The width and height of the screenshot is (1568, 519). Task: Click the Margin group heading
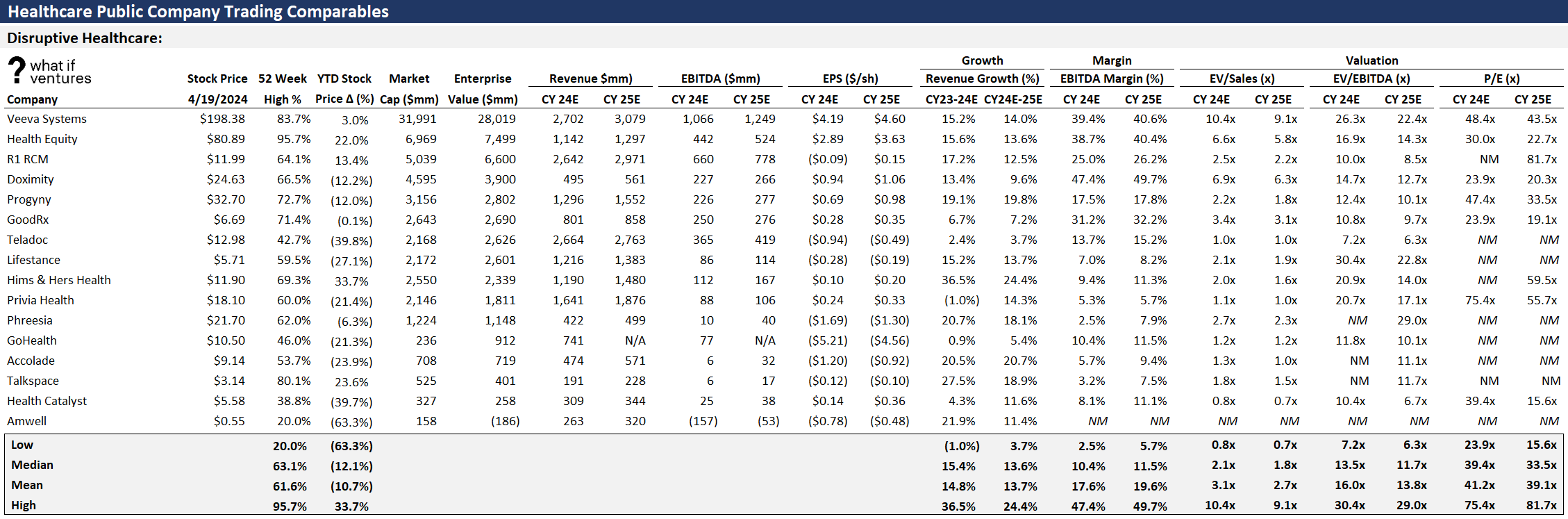point(1112,60)
